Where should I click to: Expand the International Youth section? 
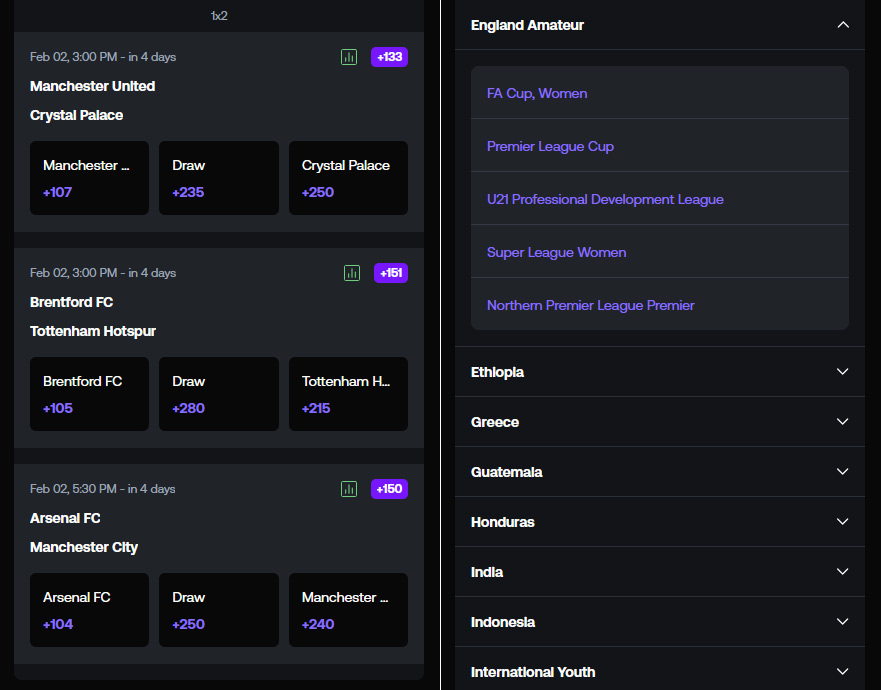click(660, 669)
